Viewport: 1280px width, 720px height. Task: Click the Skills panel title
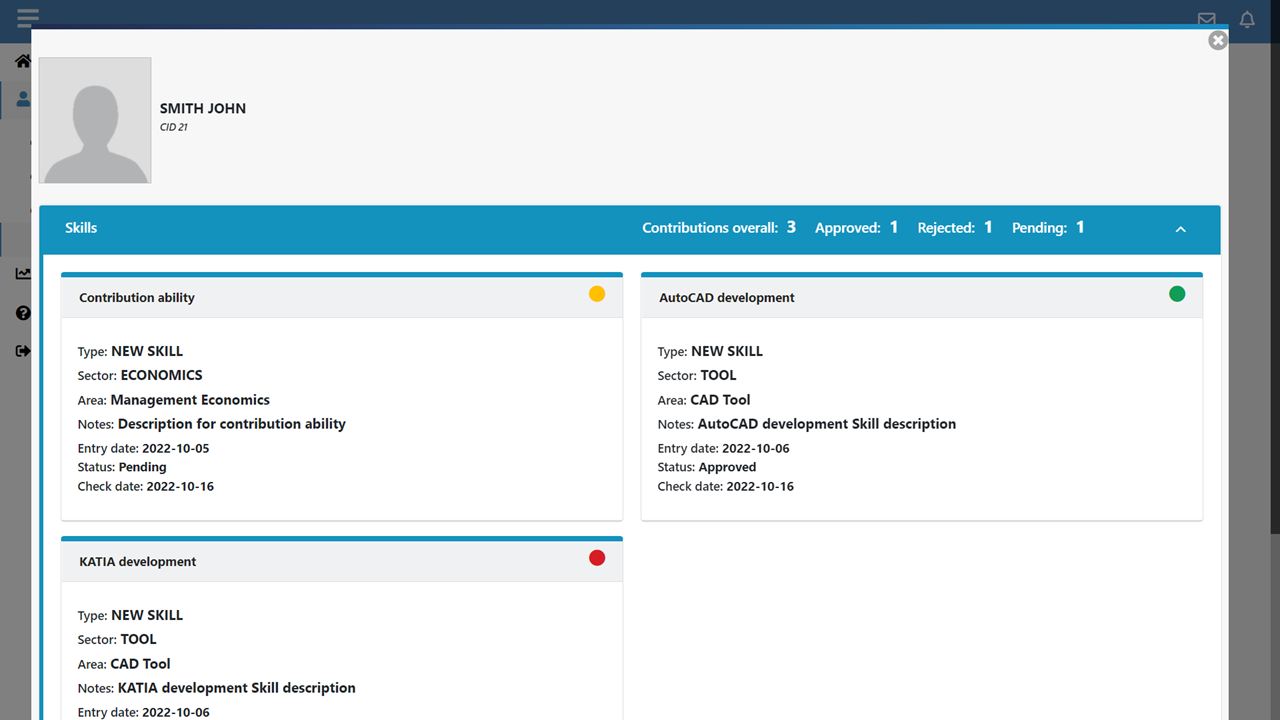pyautogui.click(x=81, y=228)
